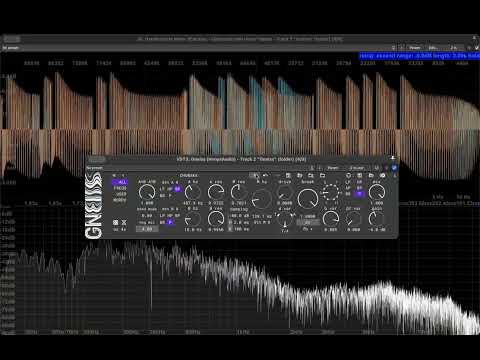Adjust the gain knob showing -6.0 dB
Screen dimensions: 480x360
[377, 219]
